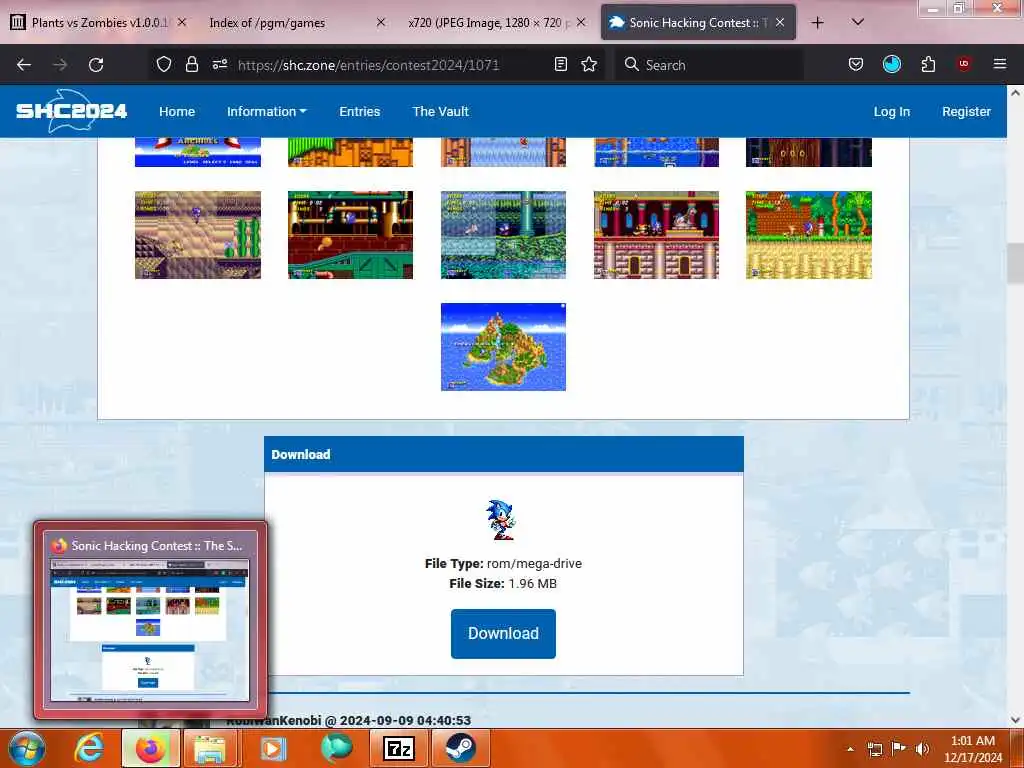Open site permissions icon in address bar
Image resolution: width=1024 pixels, height=768 pixels.
(x=219, y=64)
